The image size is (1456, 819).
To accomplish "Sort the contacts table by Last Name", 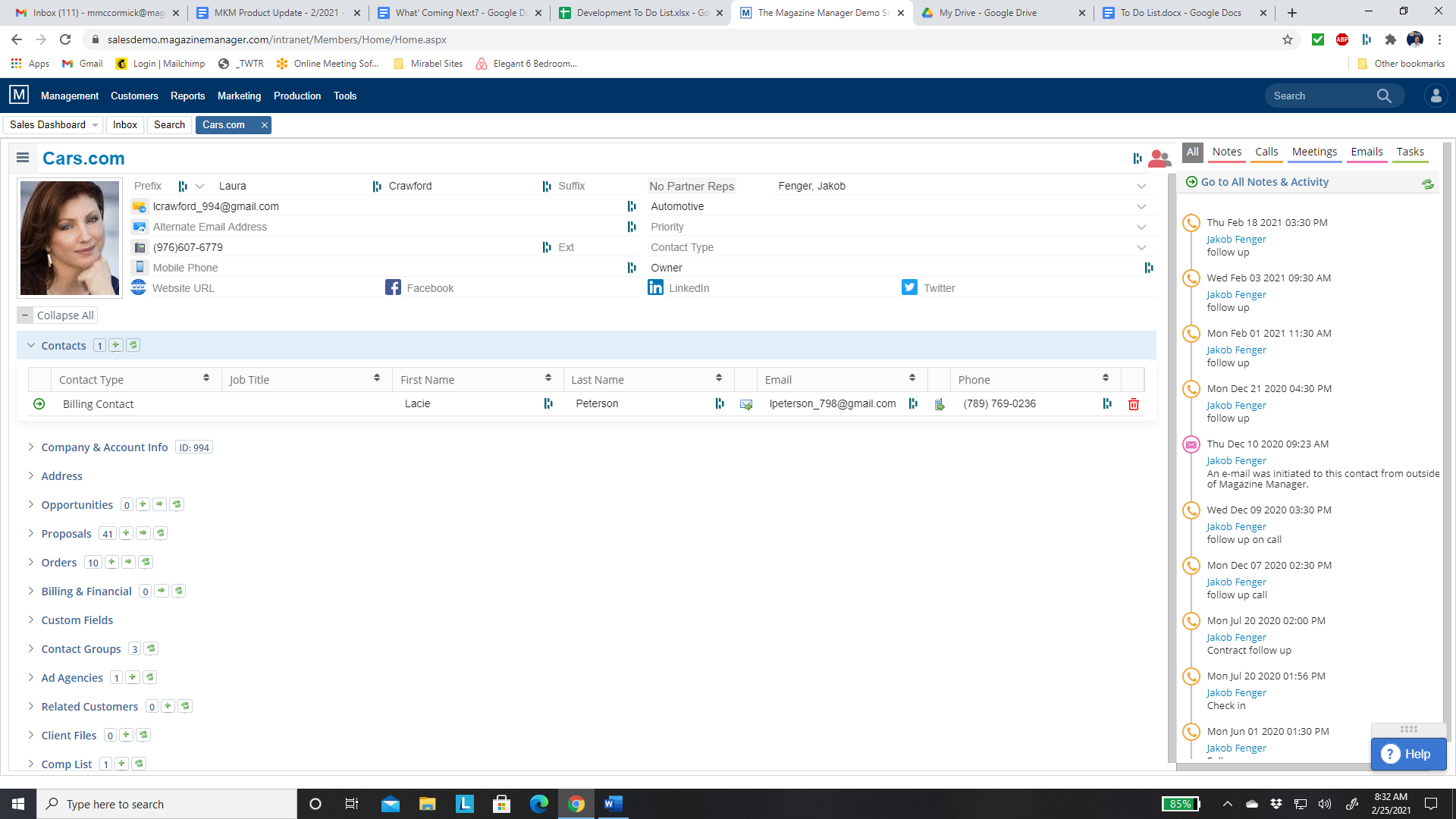I will (x=718, y=378).
